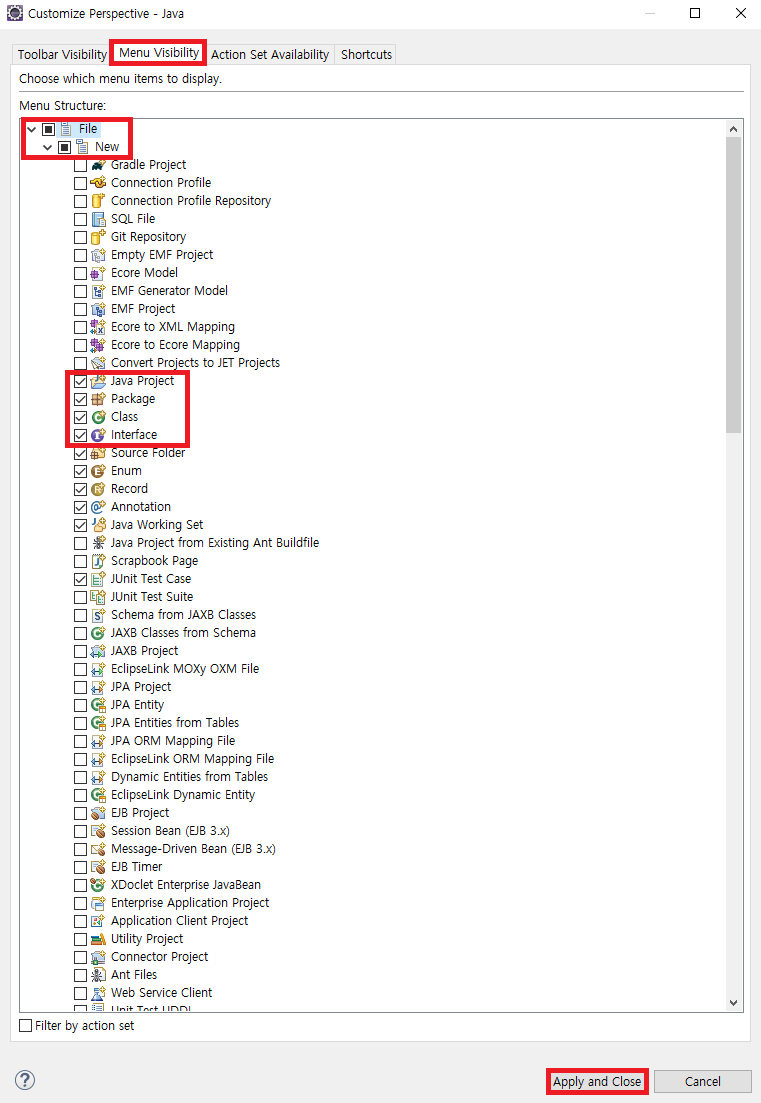Click the Git Repository icon
The image size is (761, 1103).
point(98,237)
